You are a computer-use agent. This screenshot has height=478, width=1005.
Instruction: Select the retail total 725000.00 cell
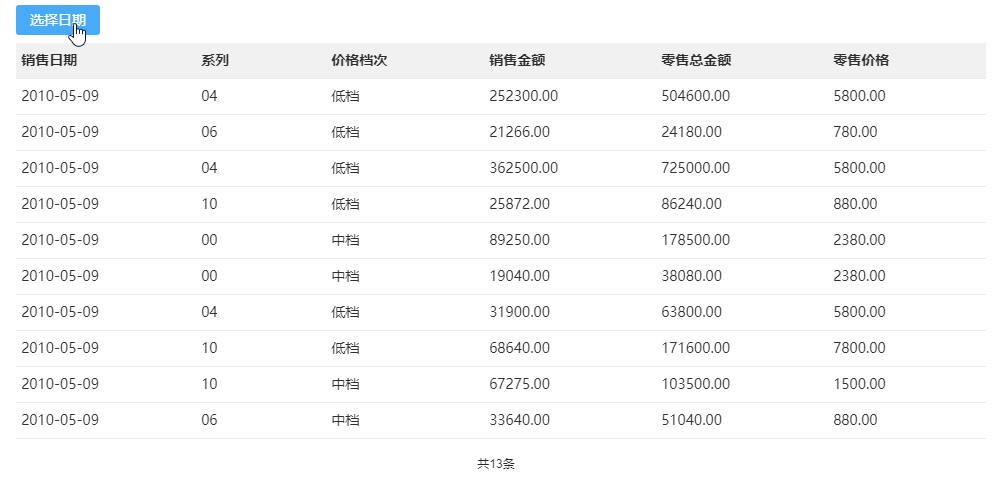coord(696,168)
